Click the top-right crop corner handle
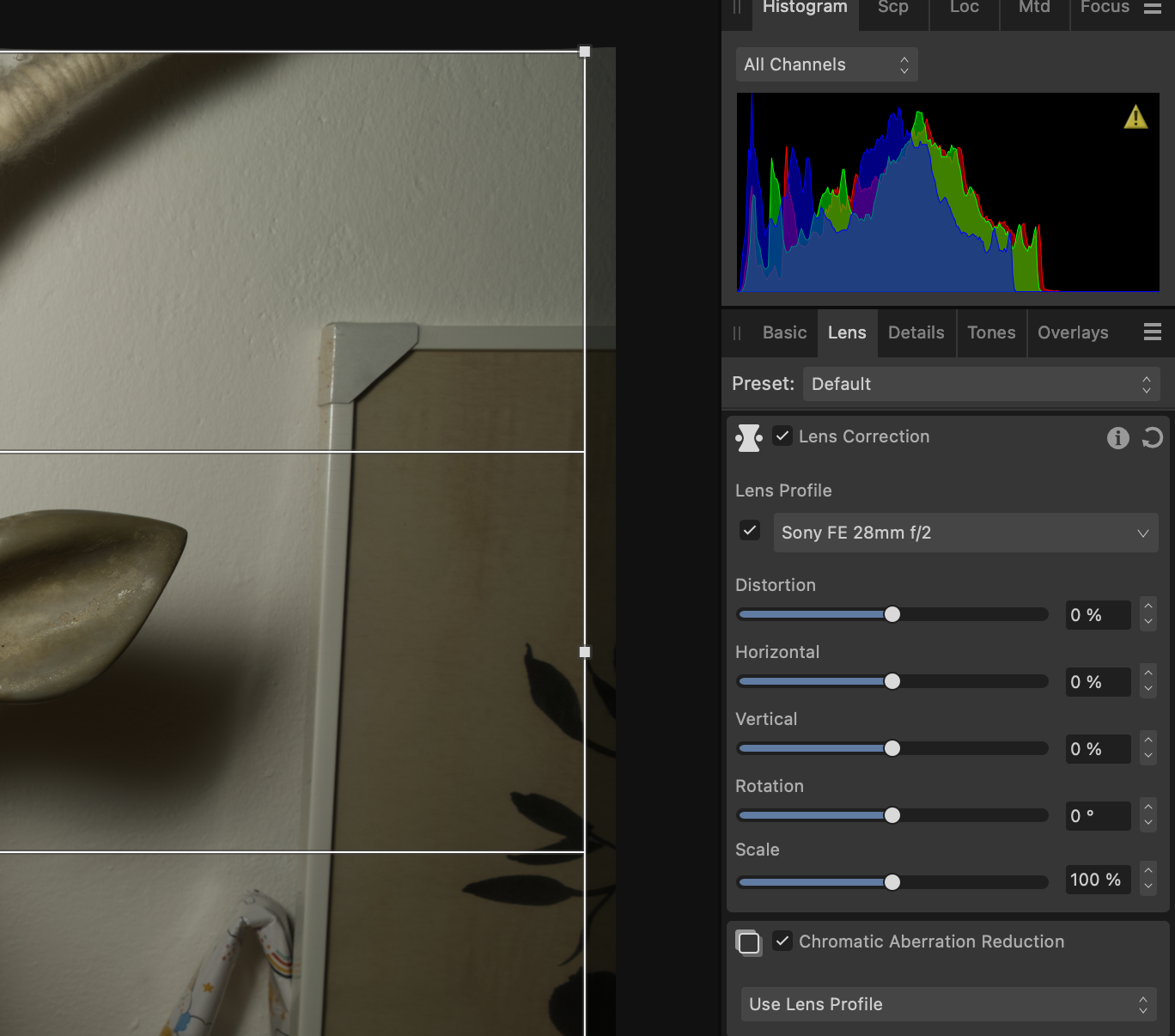Image resolution: width=1175 pixels, height=1036 pixels. 585,52
